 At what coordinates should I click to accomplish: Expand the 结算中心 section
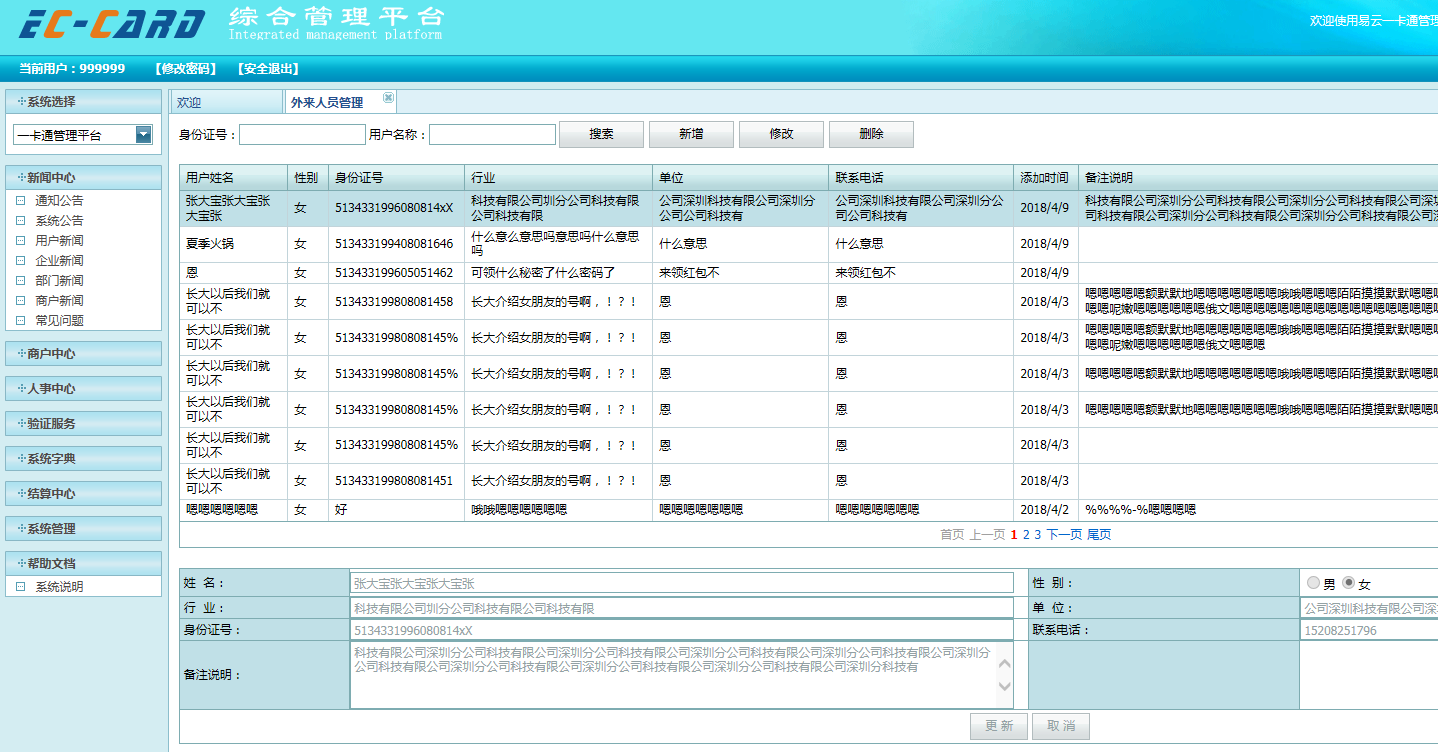pos(84,493)
